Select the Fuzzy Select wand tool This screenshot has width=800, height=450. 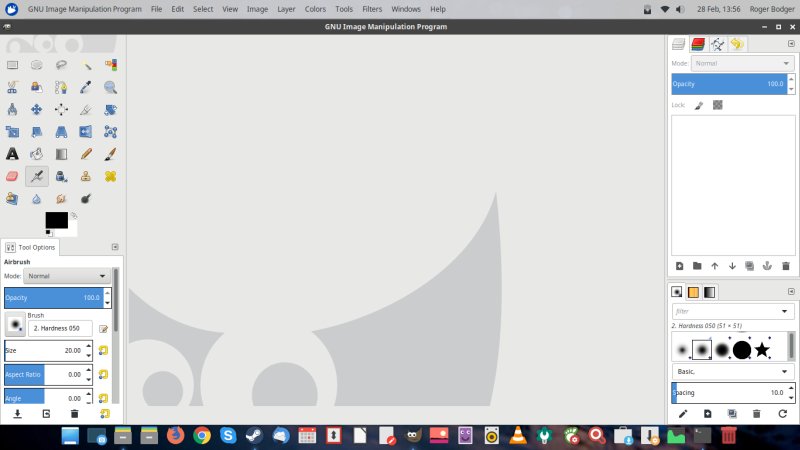(x=86, y=65)
